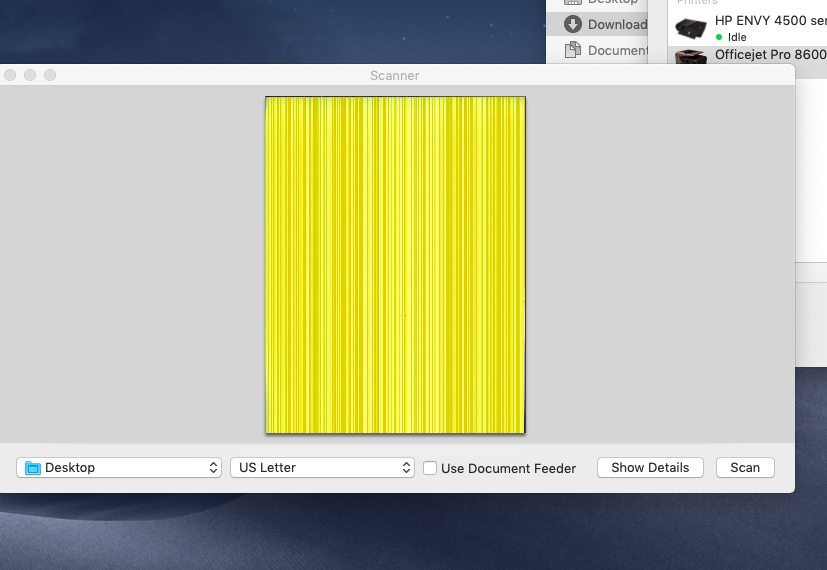
Task: Click the Officejet Pro 8600 printer icon
Action: pyautogui.click(x=690, y=56)
